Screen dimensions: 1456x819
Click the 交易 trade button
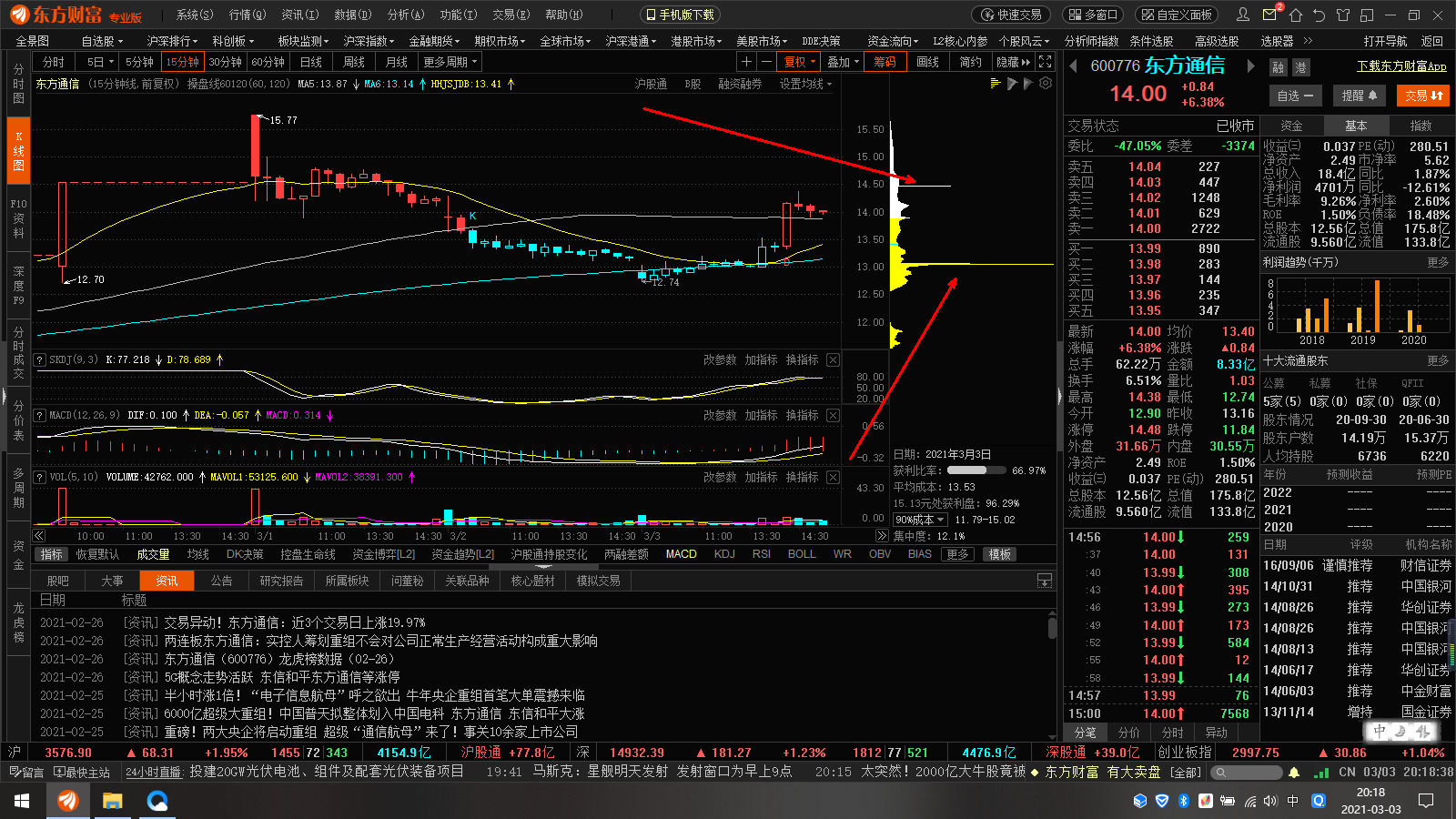tap(1424, 96)
